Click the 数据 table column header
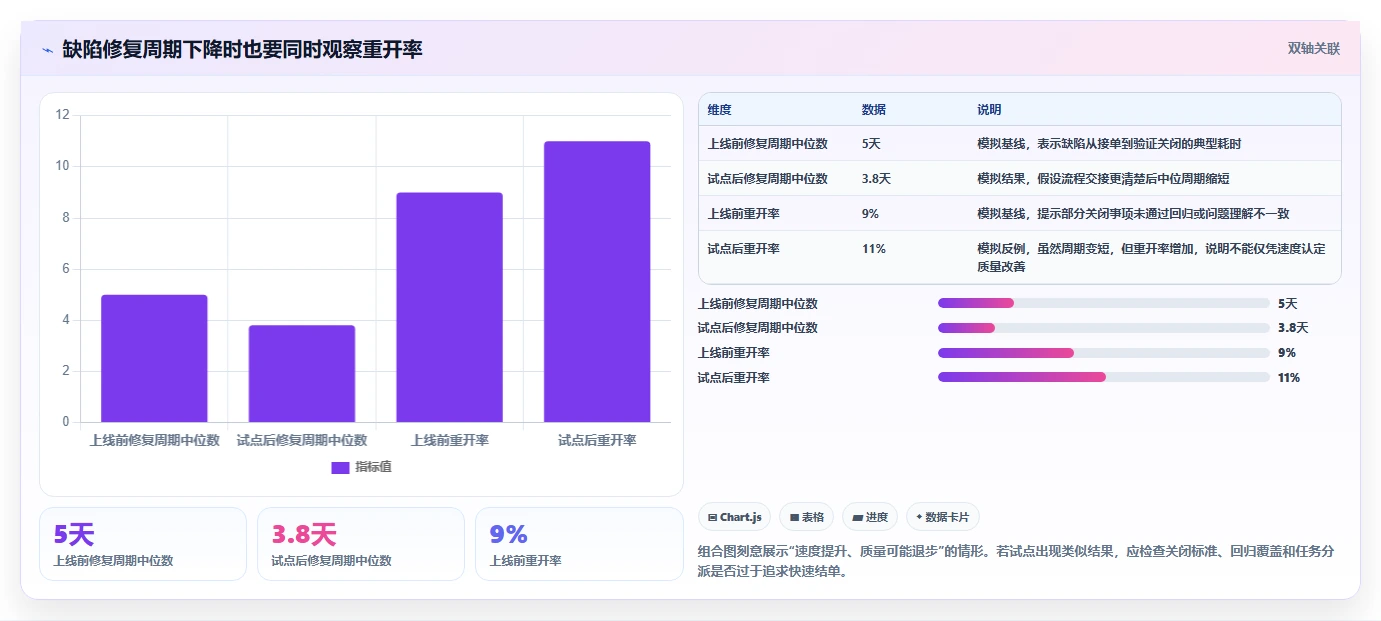 (x=873, y=110)
